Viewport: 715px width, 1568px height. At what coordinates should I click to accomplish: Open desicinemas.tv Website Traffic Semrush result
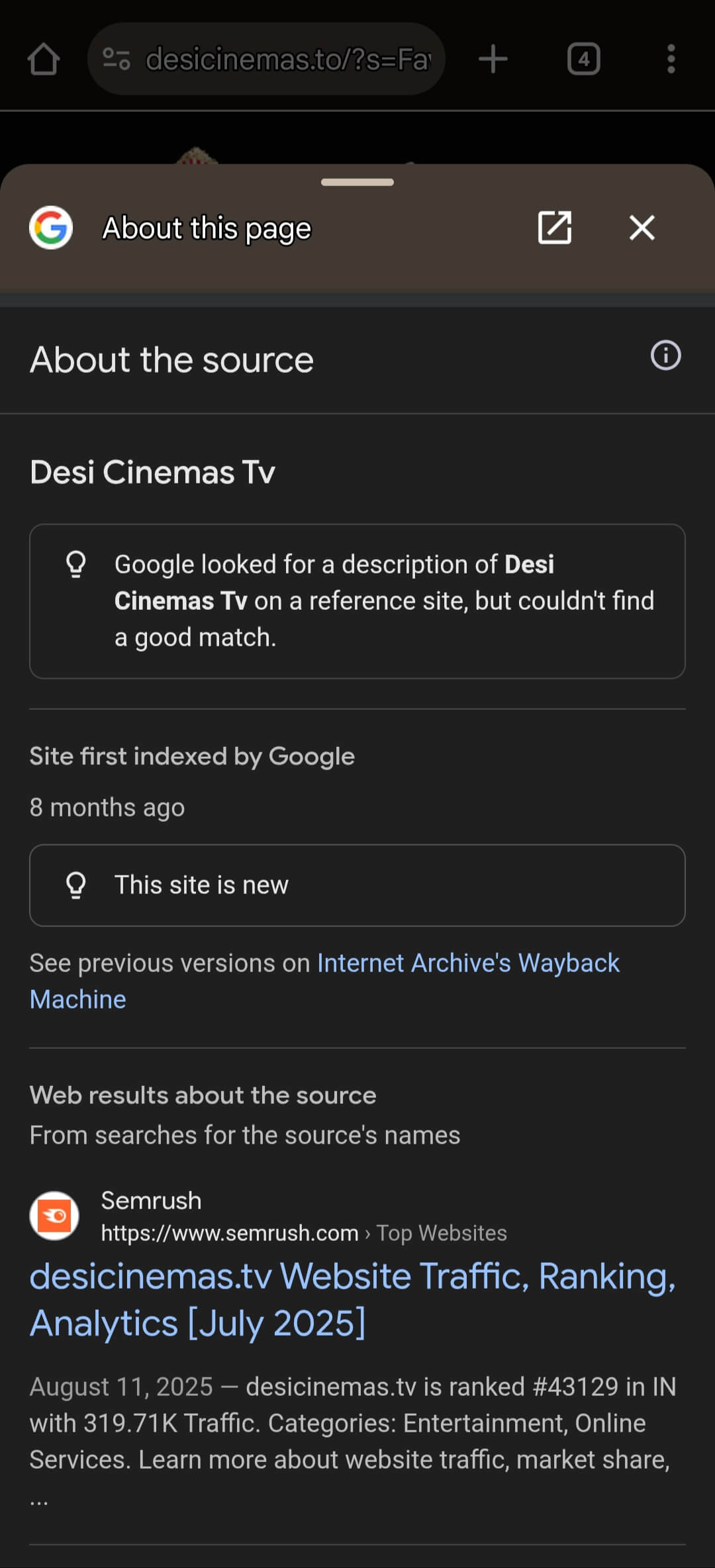353,1300
